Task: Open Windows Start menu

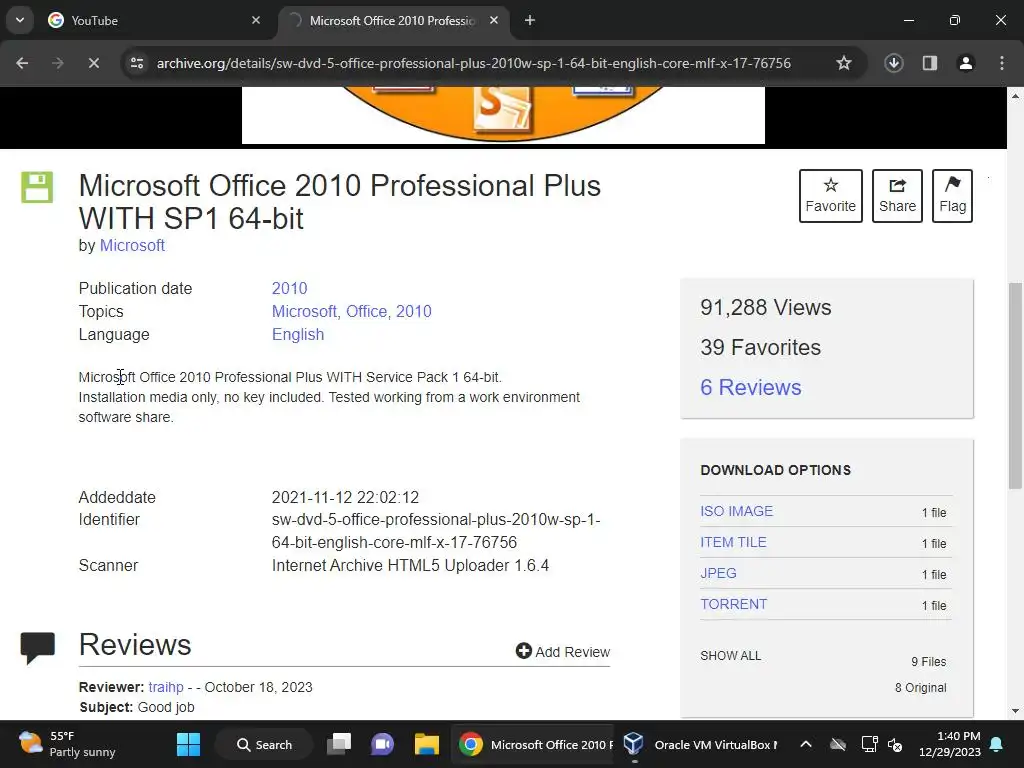Action: (x=188, y=744)
